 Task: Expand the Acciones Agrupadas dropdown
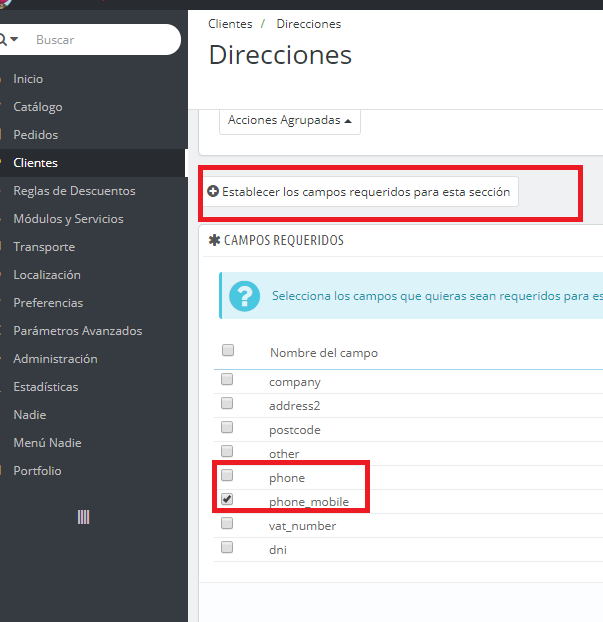click(x=290, y=121)
